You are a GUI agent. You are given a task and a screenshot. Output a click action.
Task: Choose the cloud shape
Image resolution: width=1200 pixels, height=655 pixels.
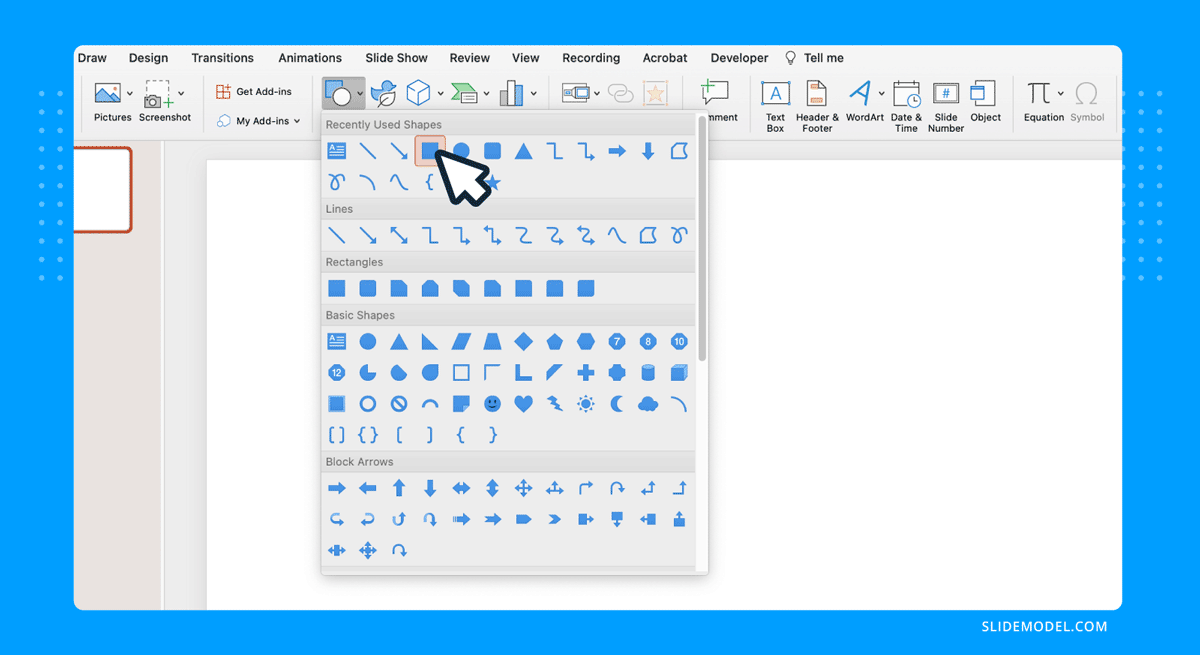pyautogui.click(x=648, y=404)
